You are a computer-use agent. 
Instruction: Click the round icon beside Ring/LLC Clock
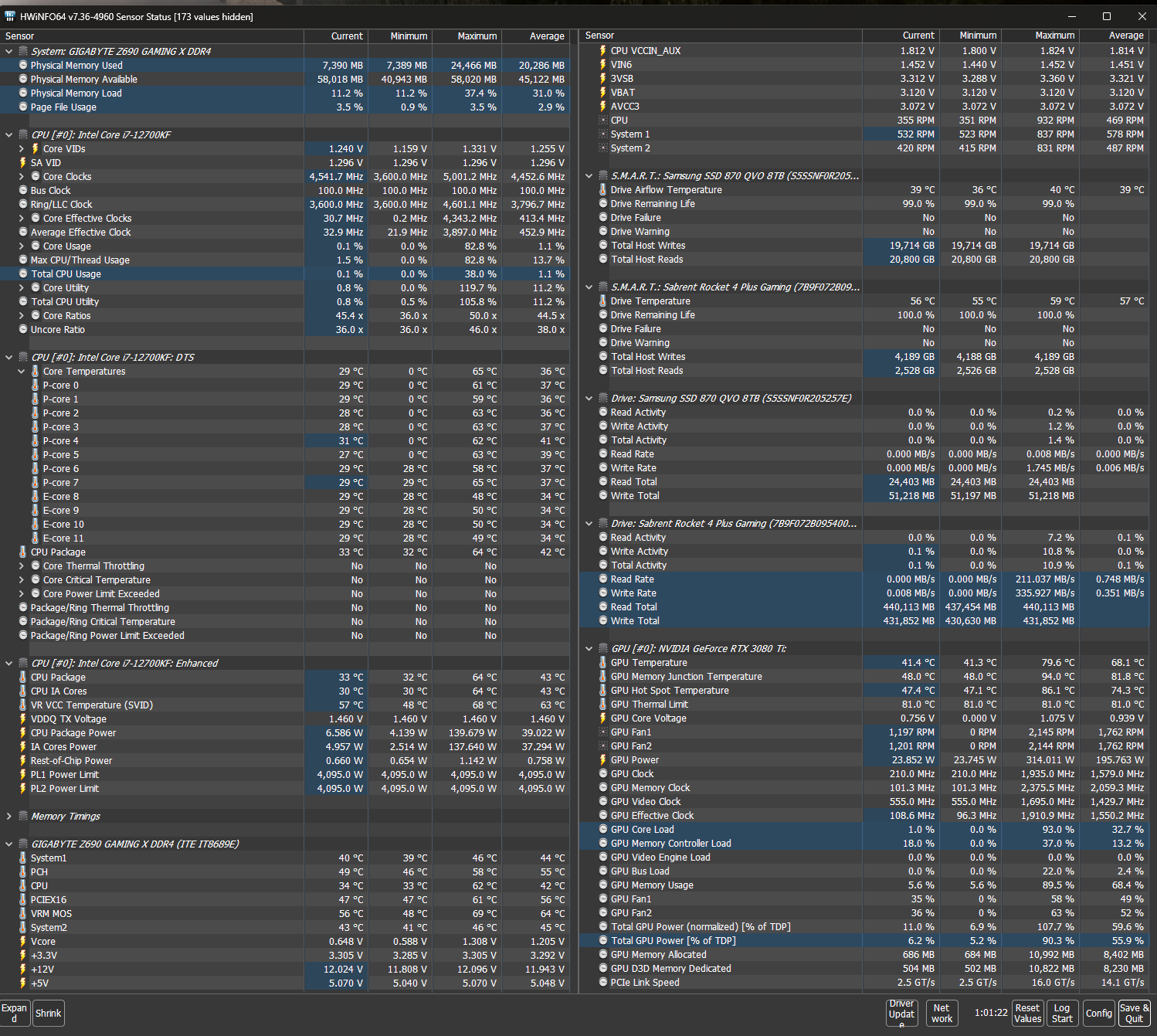tap(23, 205)
